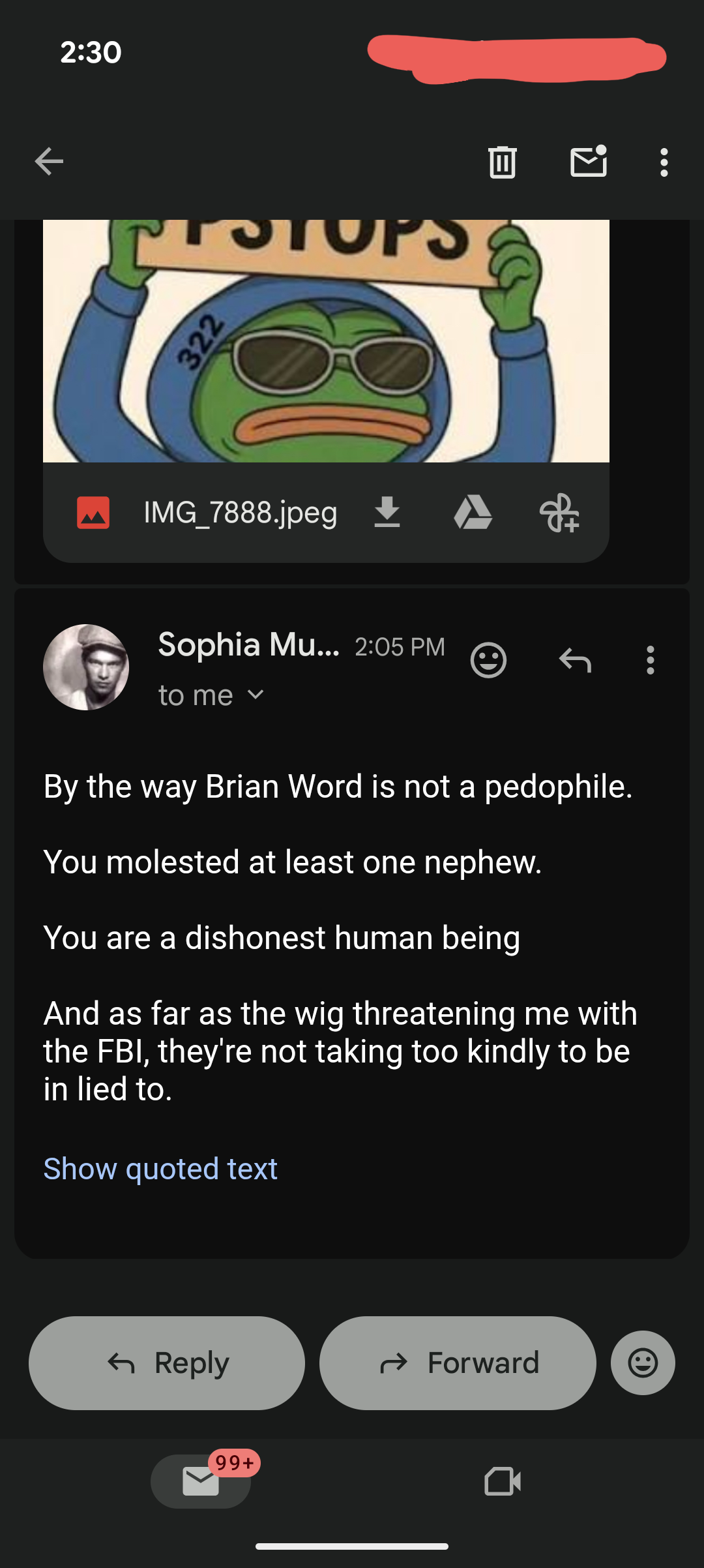
Task: Delete this email with the trash icon
Action: tap(502, 162)
